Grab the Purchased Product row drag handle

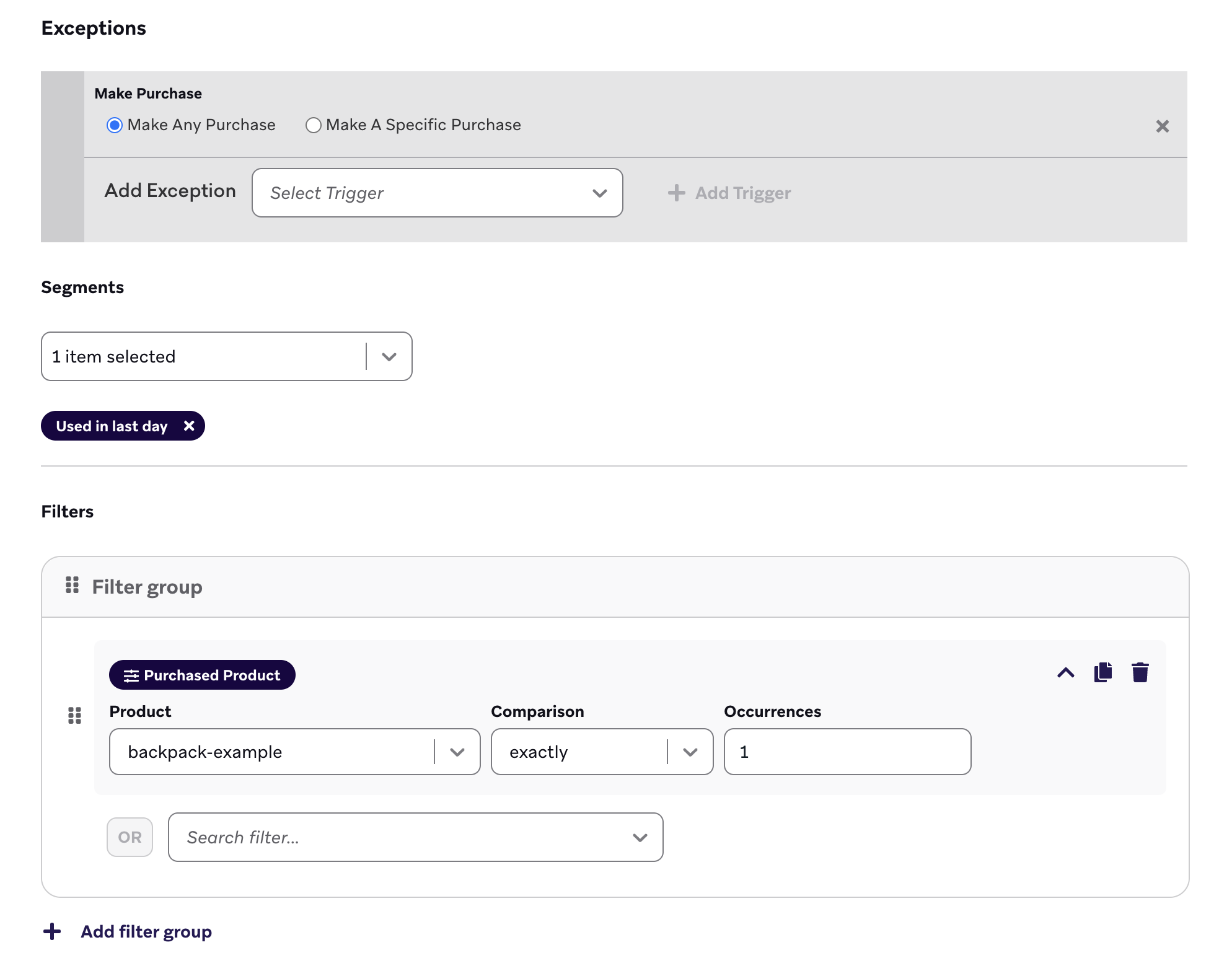(74, 716)
